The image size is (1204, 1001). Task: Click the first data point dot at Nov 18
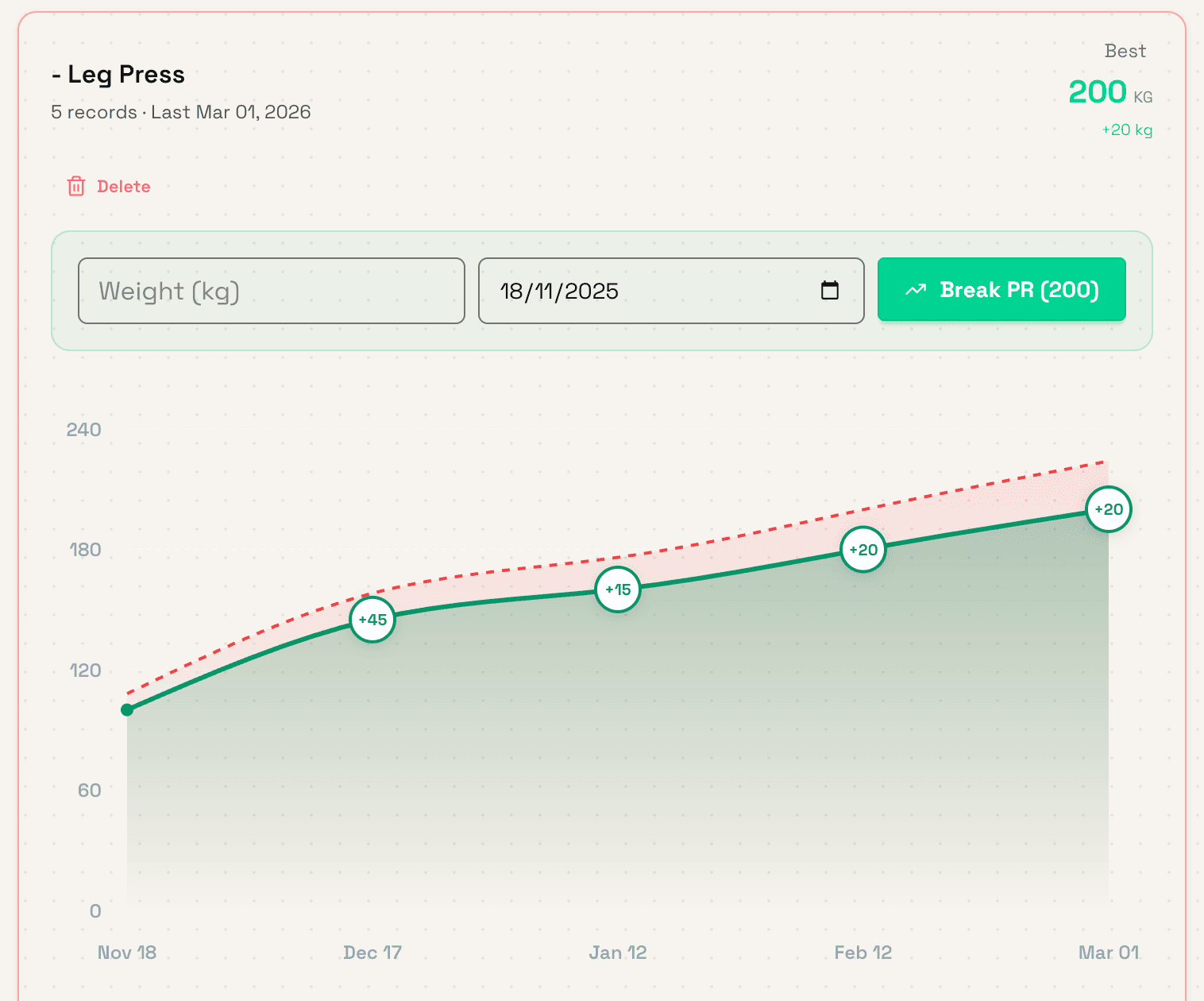[x=127, y=709]
